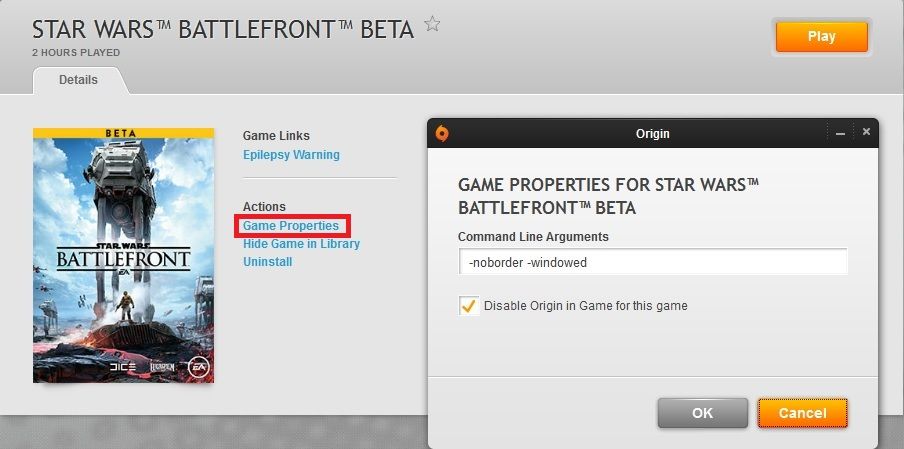Confirm game properties with OK

703,413
